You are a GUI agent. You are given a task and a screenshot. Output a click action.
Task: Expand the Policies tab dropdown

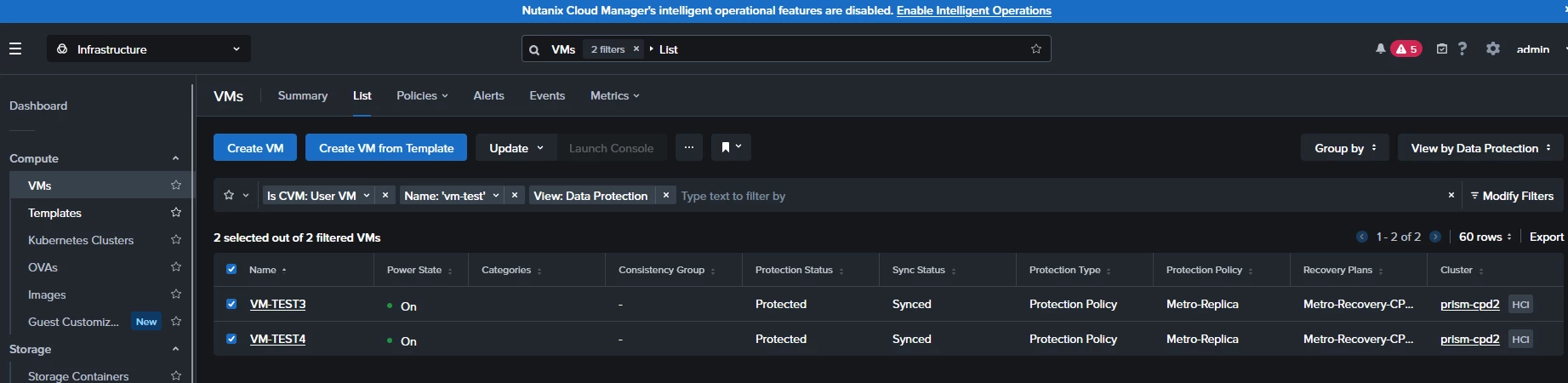pos(422,95)
